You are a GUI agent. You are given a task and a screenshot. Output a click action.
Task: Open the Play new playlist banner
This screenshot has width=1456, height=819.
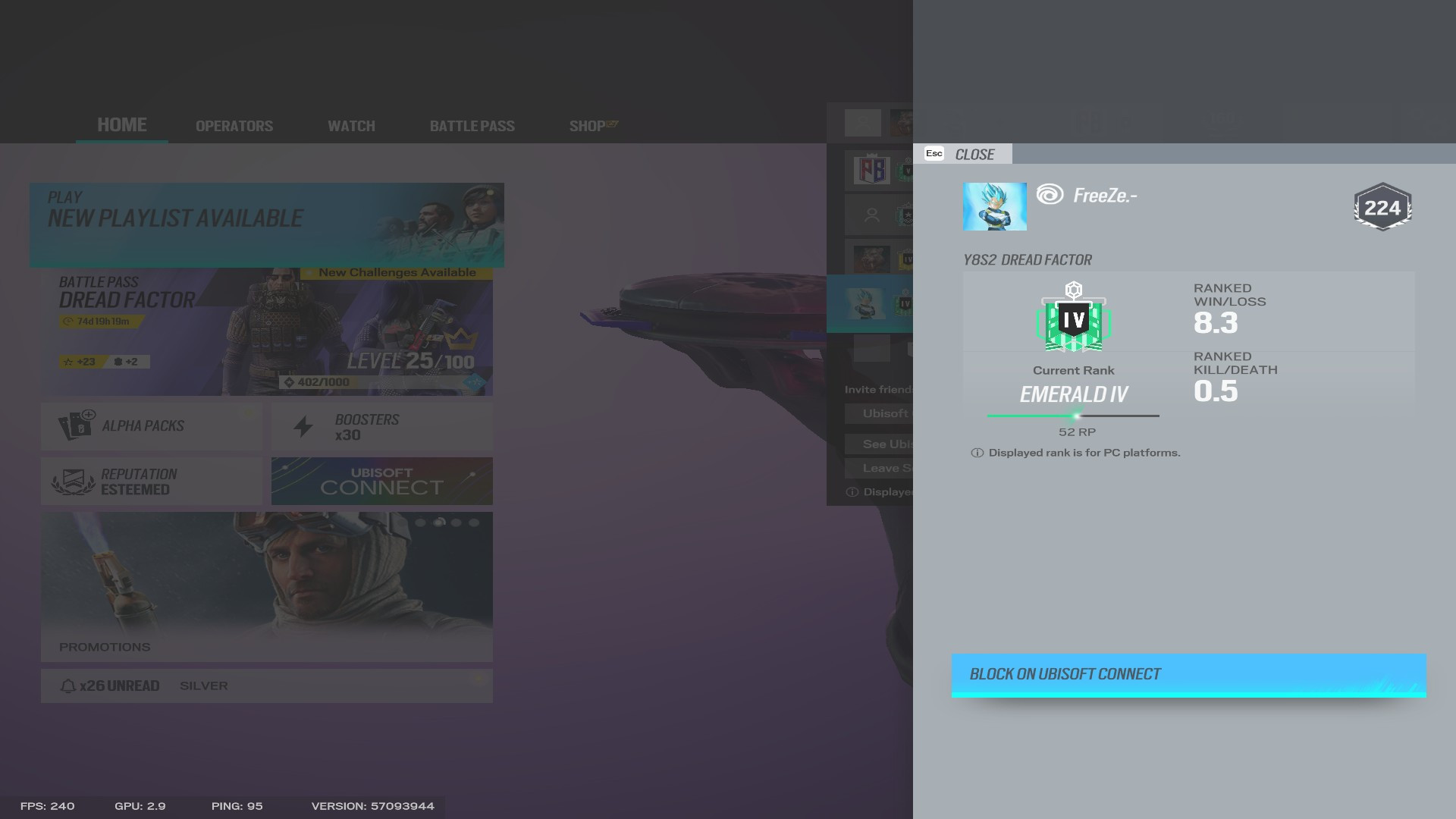[x=267, y=224]
